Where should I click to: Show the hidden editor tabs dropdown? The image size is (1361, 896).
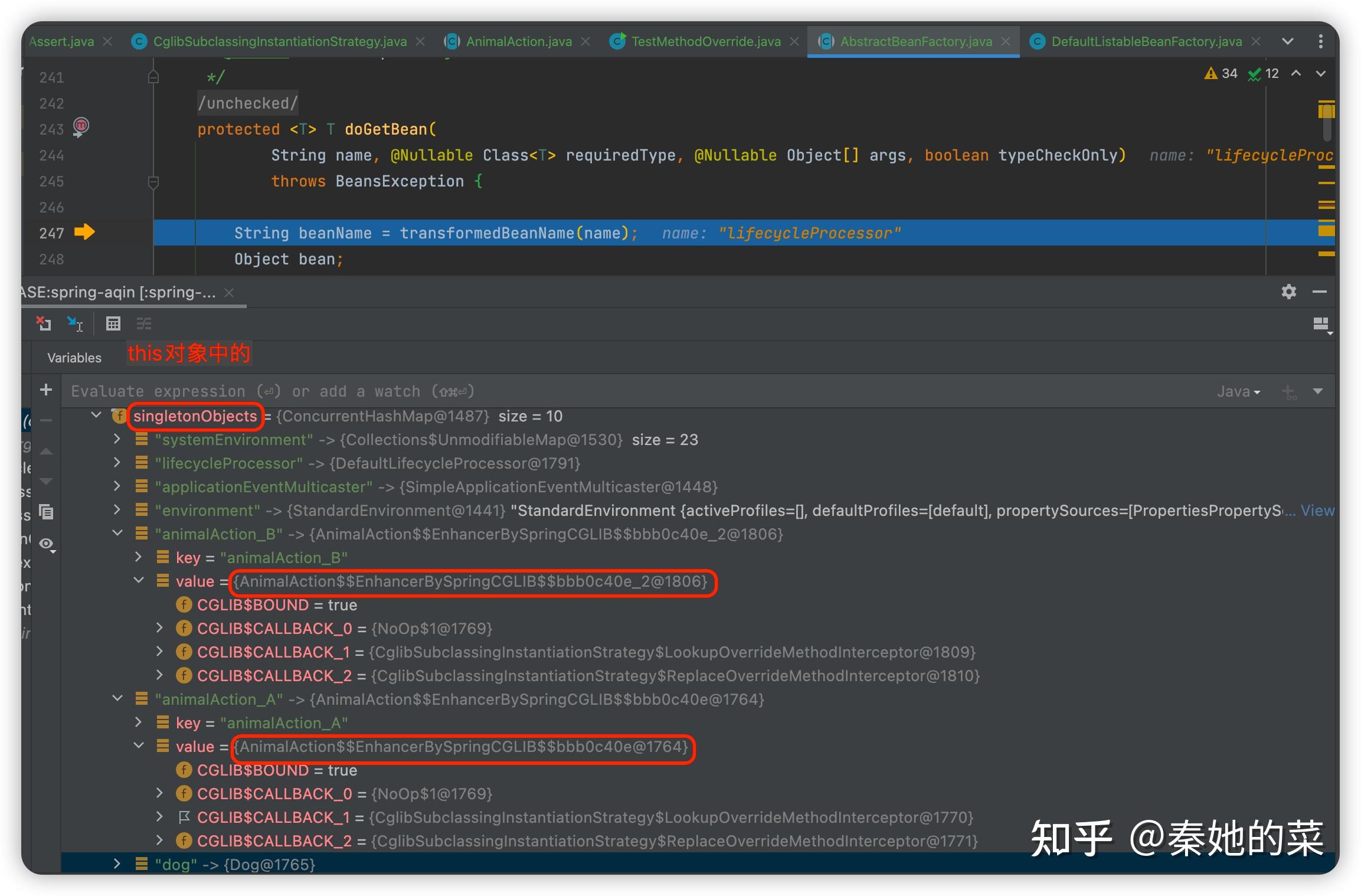click(1288, 41)
